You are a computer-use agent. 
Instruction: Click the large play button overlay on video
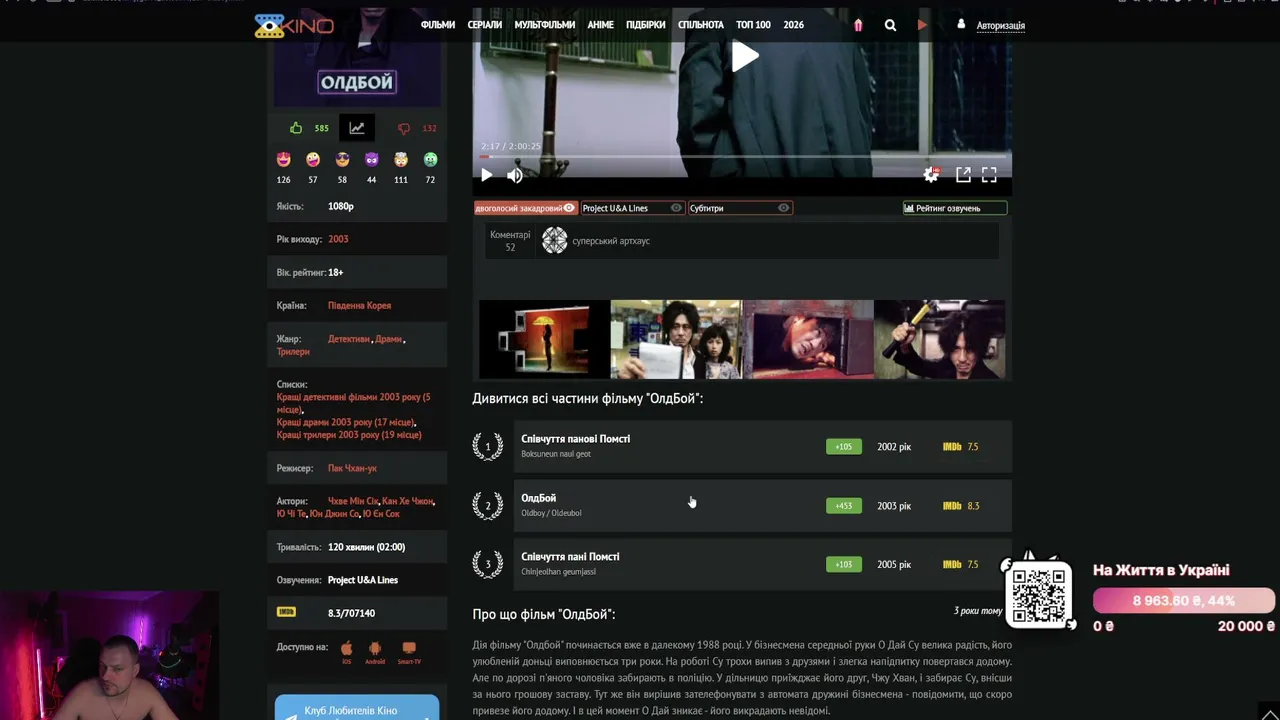pos(744,56)
